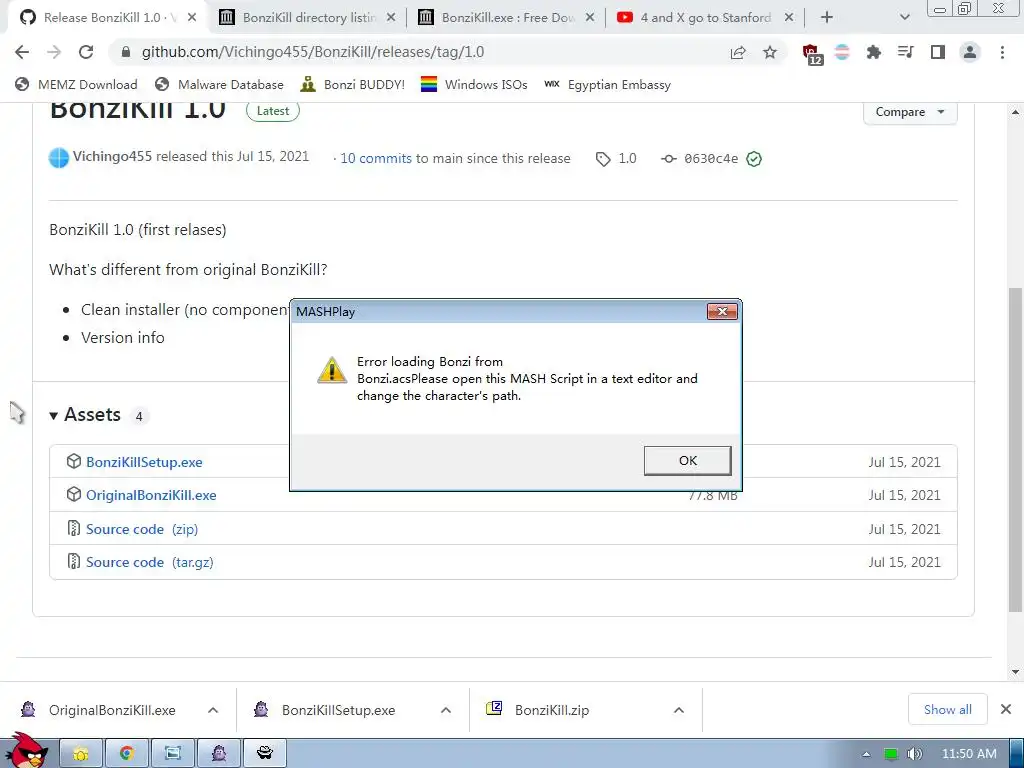
Task: Open the Windows ISOs bookmark
Action: pos(474,84)
